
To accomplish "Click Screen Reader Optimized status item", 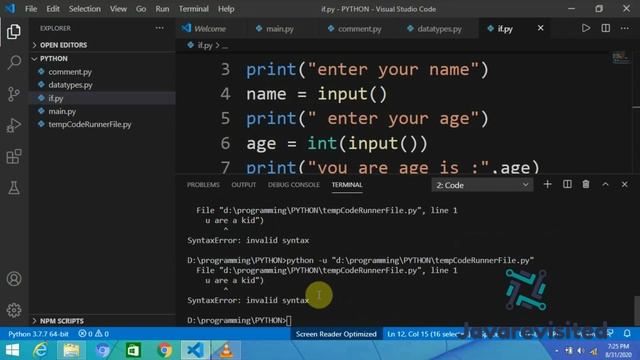I will pyautogui.click(x=336, y=334).
